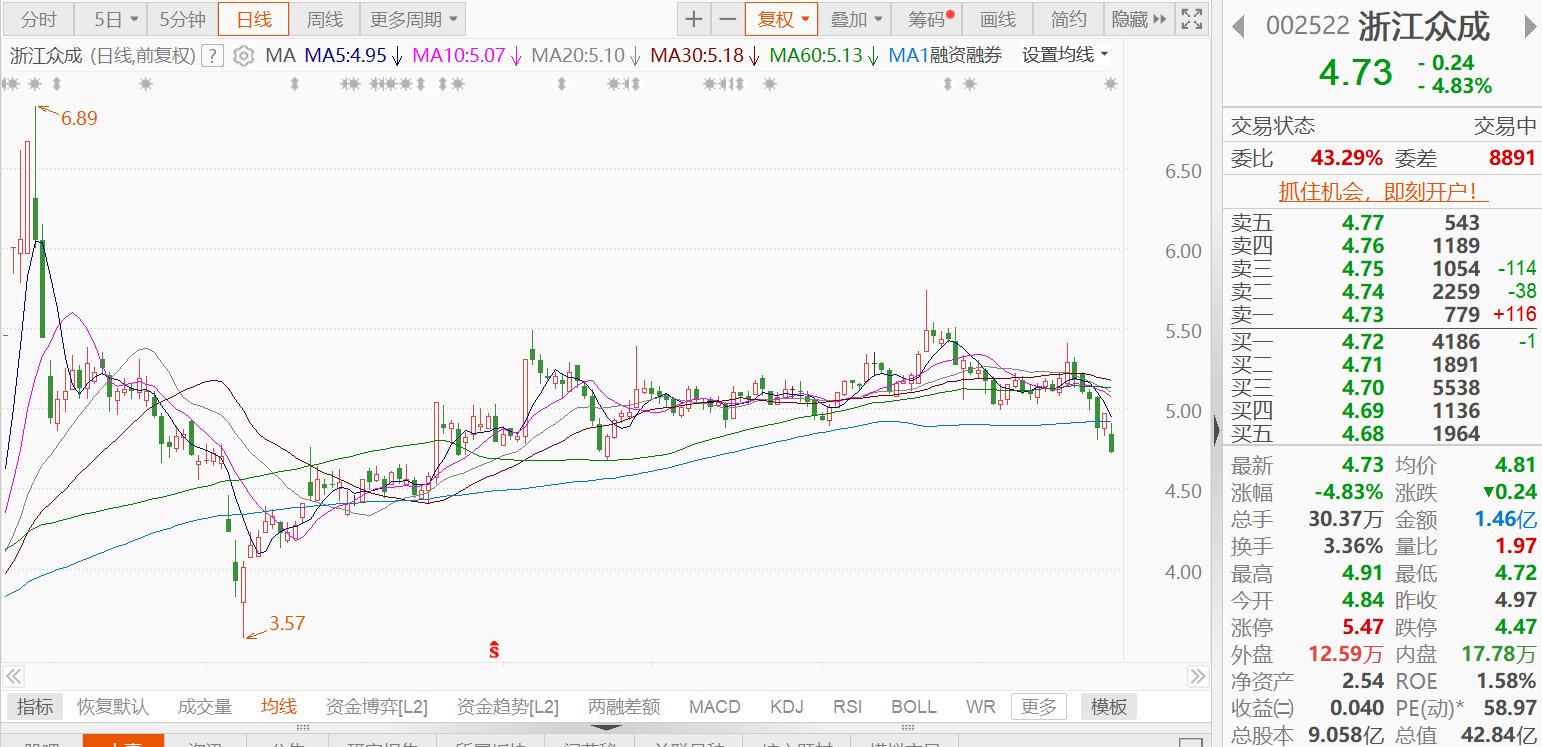Viewport: 1542px width, 747px height.
Task: Click the red S marker on chart
Action: pos(494,650)
